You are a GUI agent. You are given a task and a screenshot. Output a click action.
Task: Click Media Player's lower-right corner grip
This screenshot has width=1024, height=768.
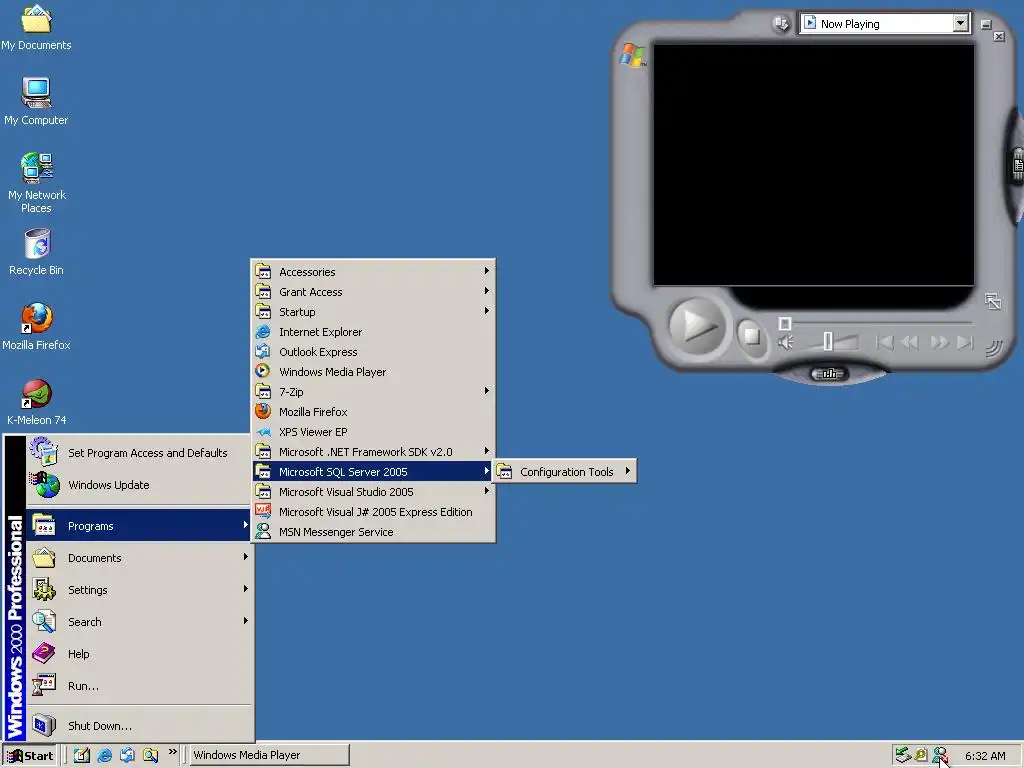click(x=993, y=348)
